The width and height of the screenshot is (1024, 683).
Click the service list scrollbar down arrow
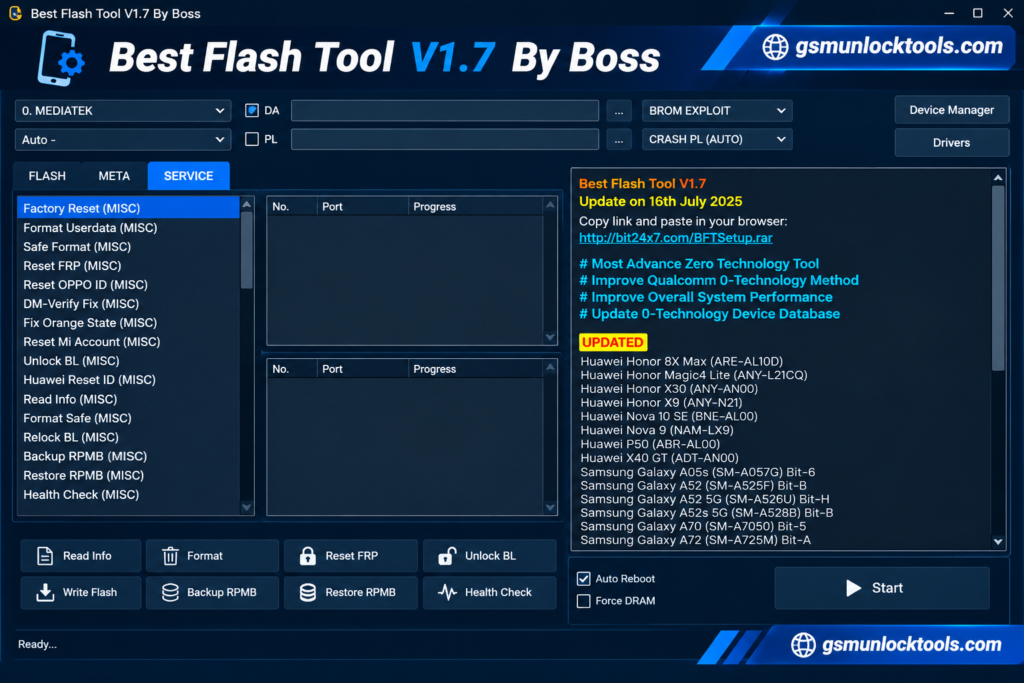(x=247, y=507)
